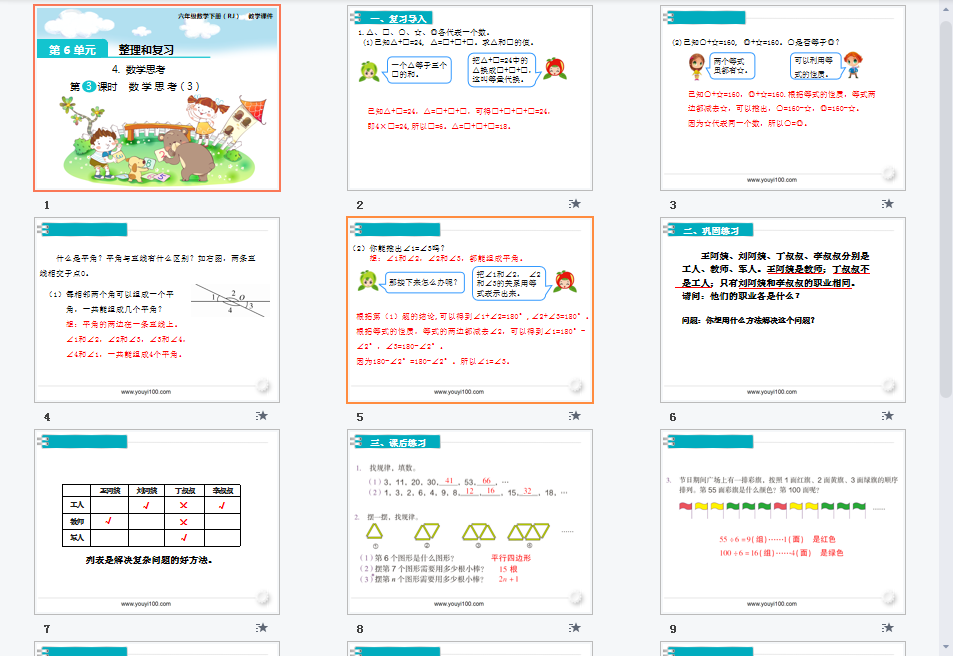
Task: Click the animation star icon under slide 7
Action: tap(261, 628)
